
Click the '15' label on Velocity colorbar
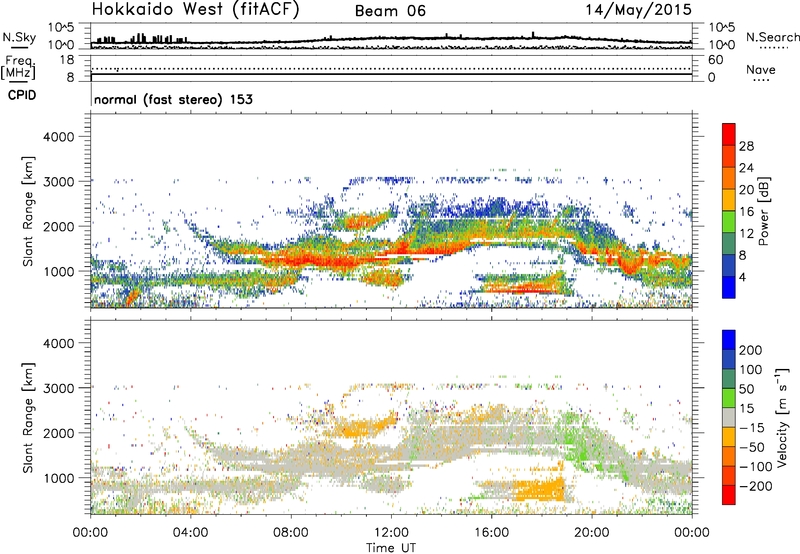tap(746, 409)
